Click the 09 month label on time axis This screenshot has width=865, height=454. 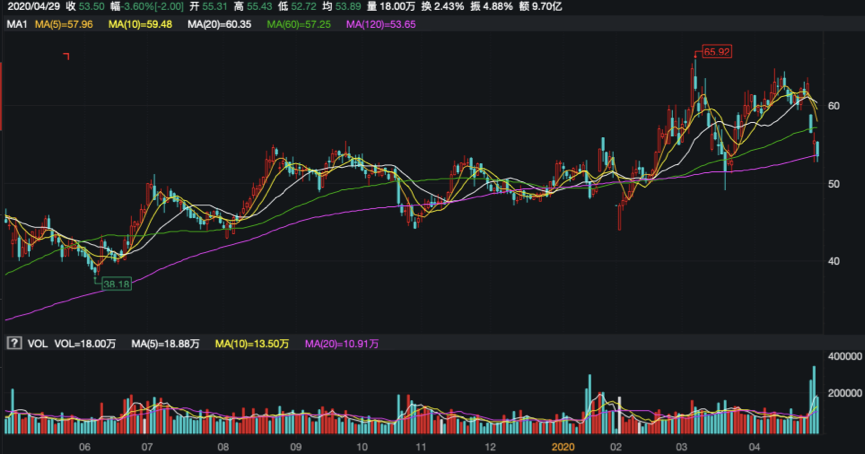[296, 446]
